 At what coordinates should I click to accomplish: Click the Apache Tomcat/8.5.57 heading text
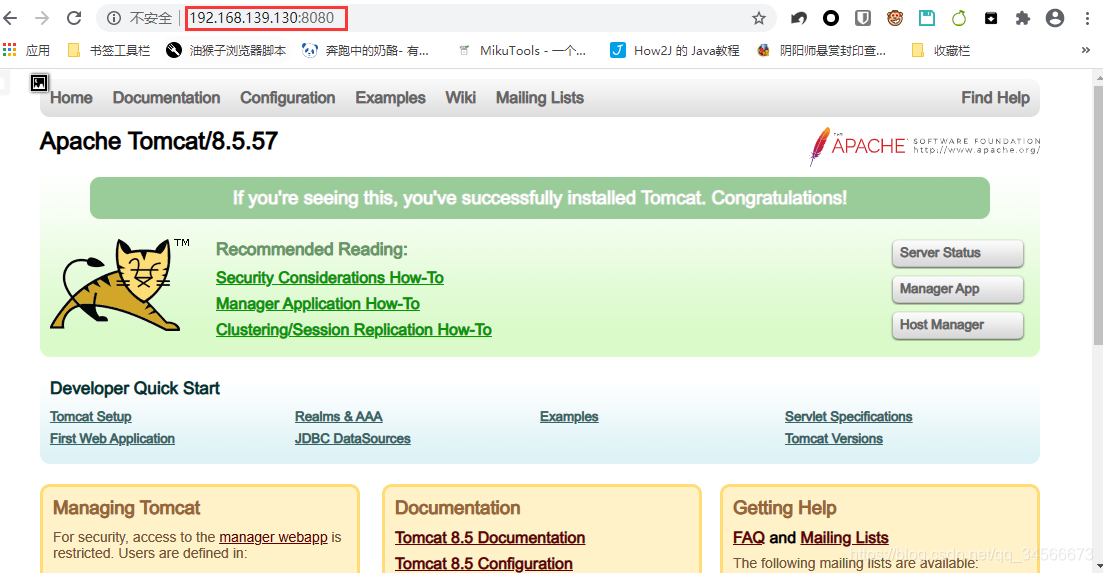[159, 141]
